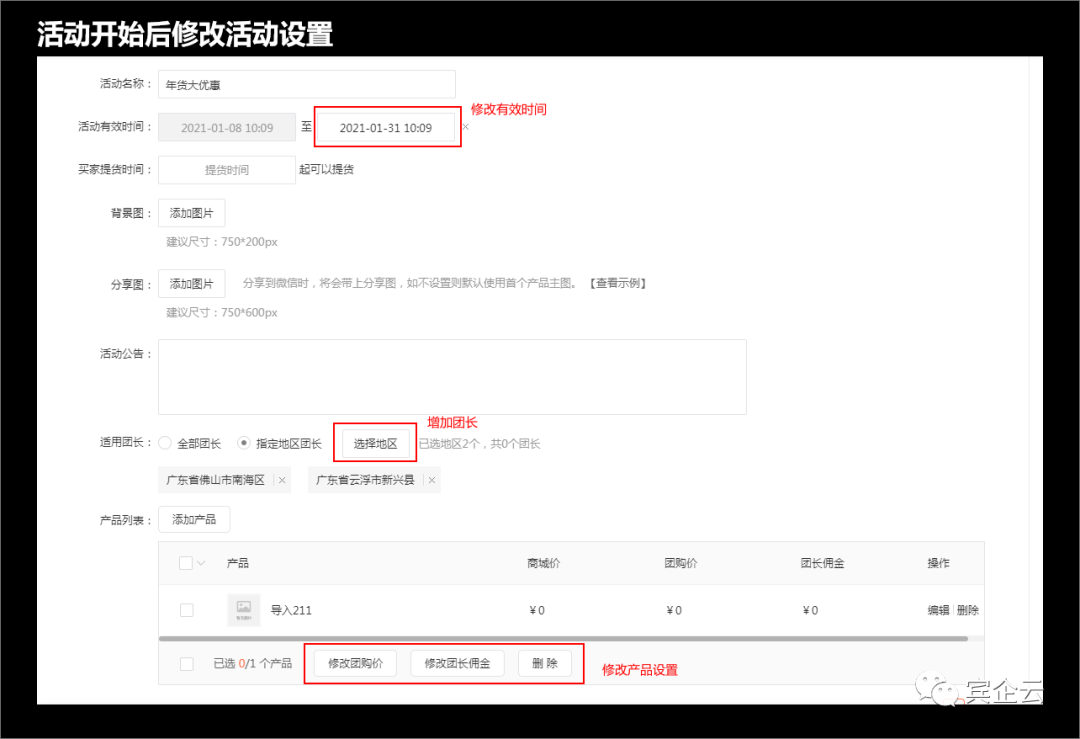Viewport: 1080px width, 739px height.
Task: Click the 选择地区 button
Action: pos(375,443)
